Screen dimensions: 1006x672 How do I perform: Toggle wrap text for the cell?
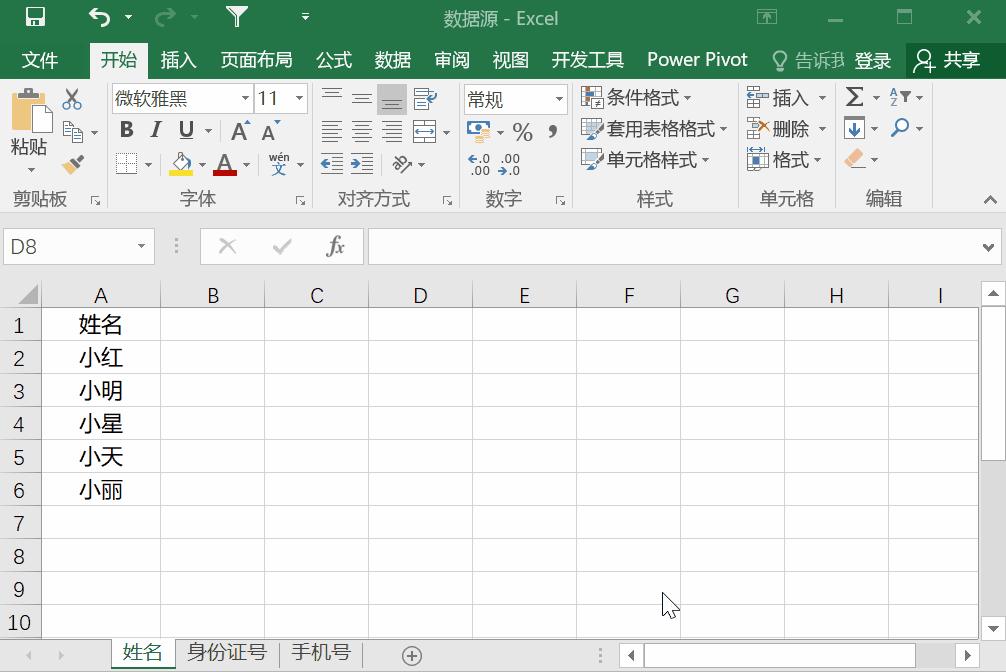[424, 99]
